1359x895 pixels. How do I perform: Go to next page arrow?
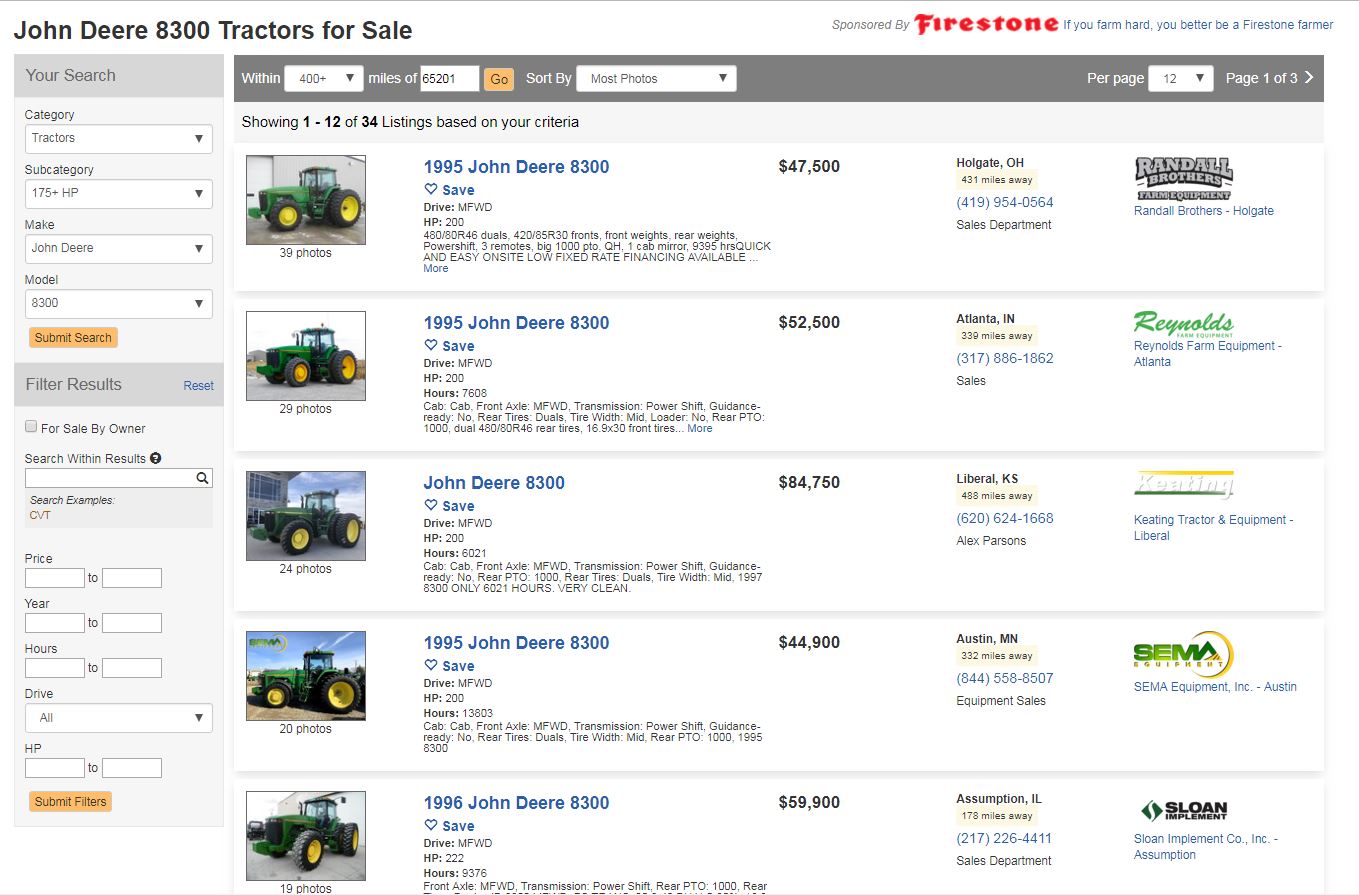(x=1309, y=77)
